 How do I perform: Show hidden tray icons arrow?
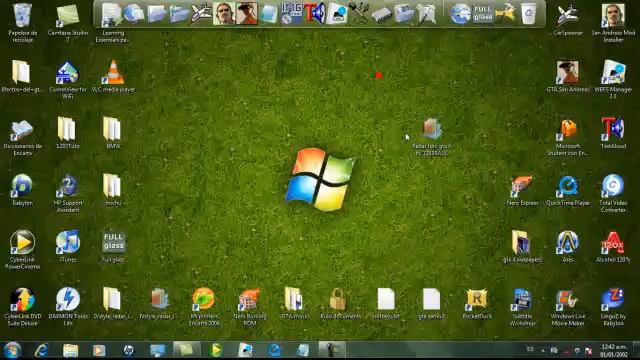[543, 350]
